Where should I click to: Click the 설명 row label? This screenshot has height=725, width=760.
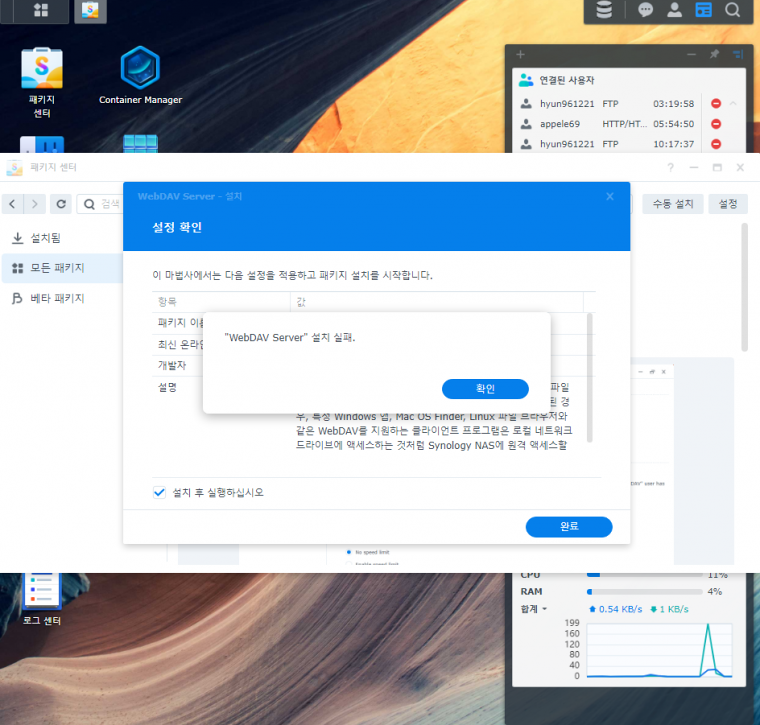pyautogui.click(x=167, y=387)
